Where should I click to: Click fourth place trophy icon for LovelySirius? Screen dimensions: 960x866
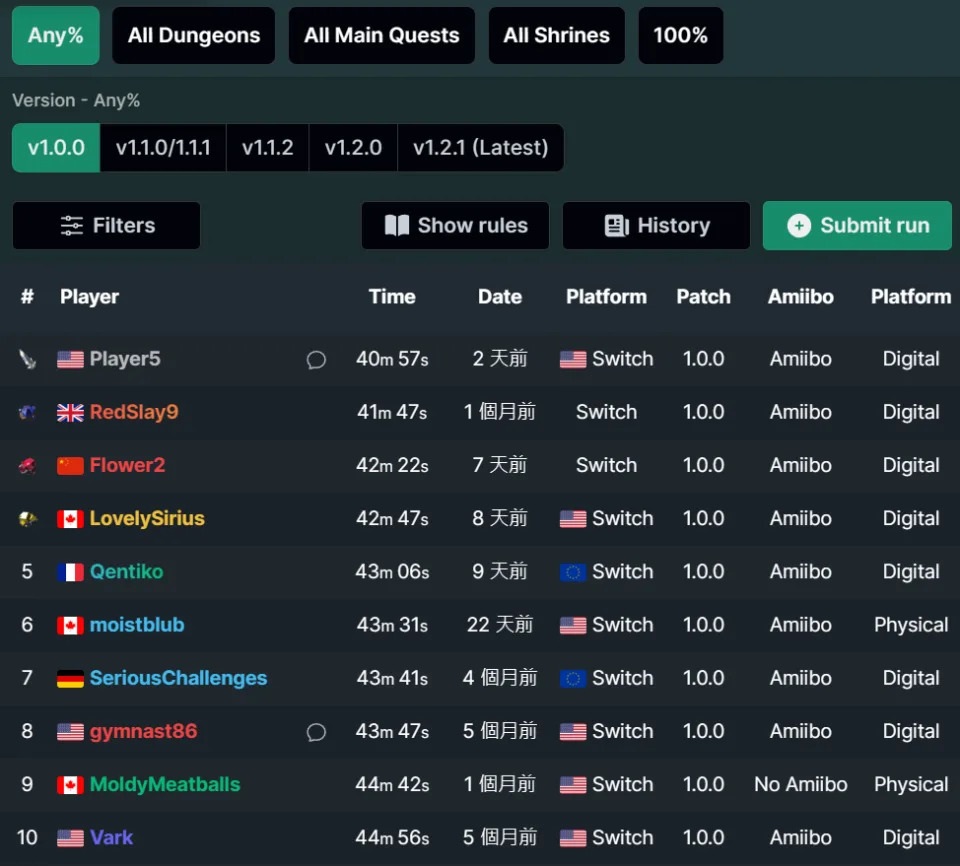[x=28, y=519]
